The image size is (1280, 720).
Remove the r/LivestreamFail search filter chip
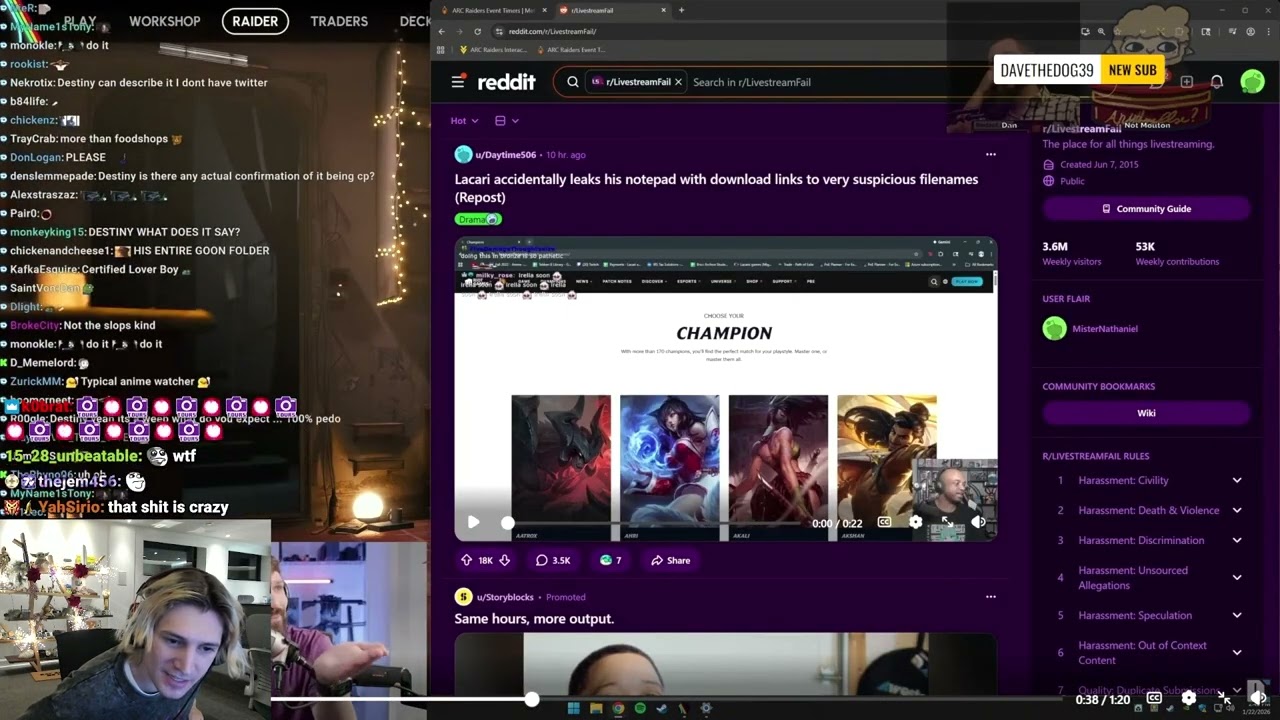(x=678, y=82)
